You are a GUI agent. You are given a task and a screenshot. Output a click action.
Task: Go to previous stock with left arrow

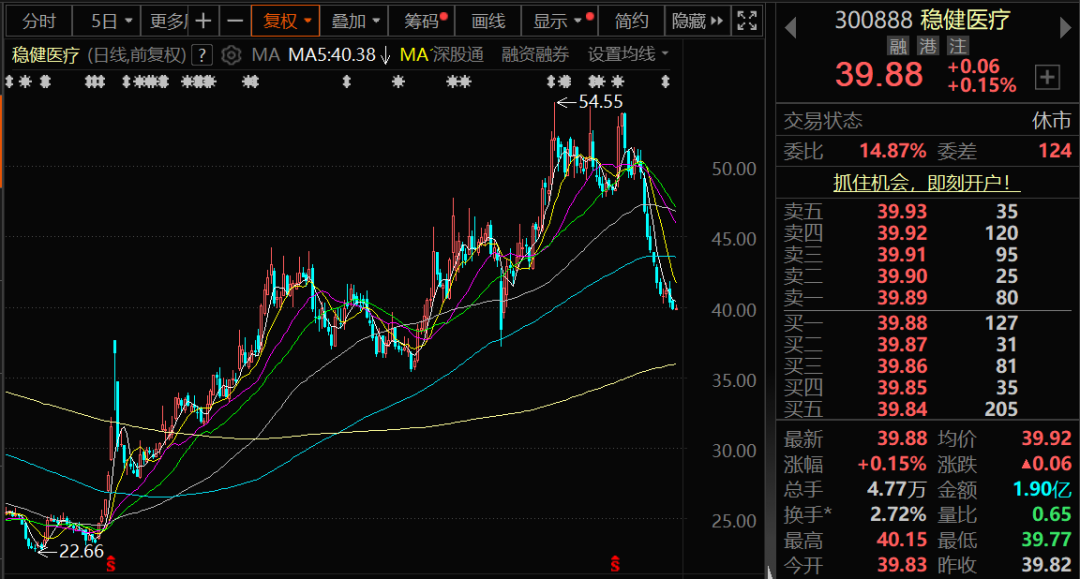tap(790, 28)
